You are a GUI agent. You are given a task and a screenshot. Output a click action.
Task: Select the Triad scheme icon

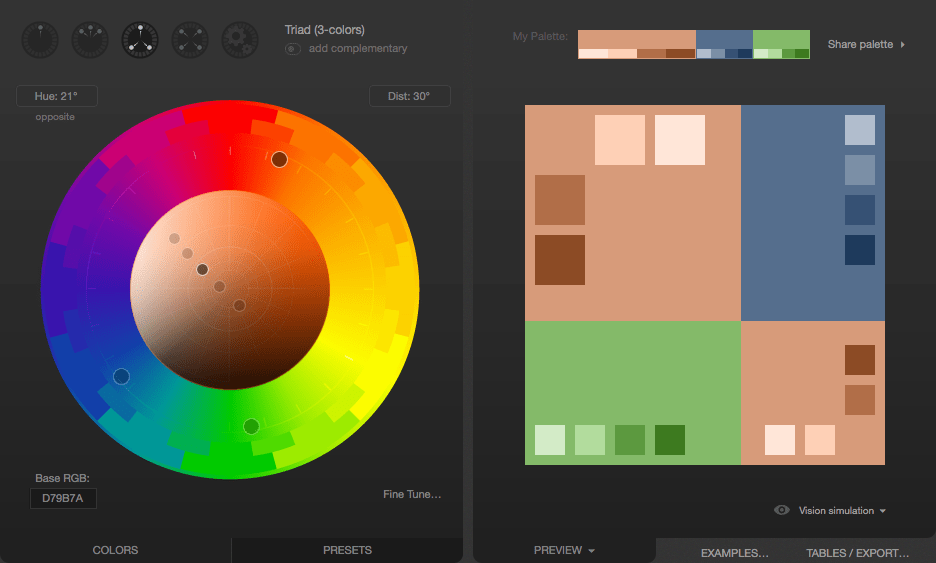140,39
